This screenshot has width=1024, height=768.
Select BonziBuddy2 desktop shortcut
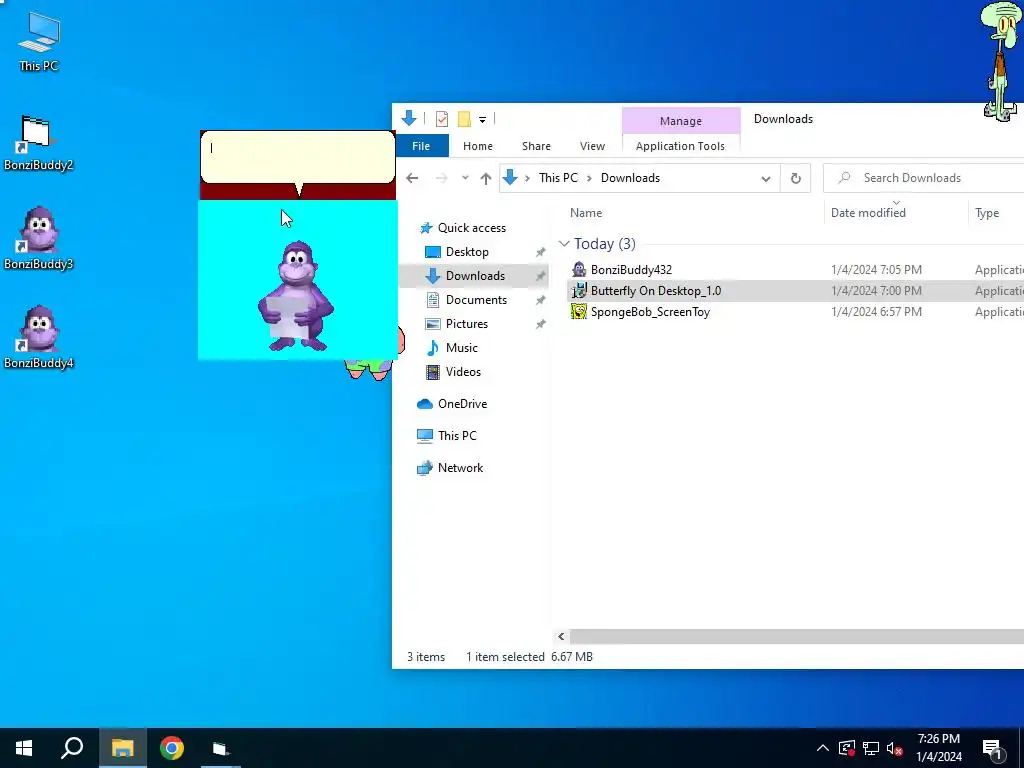(38, 142)
